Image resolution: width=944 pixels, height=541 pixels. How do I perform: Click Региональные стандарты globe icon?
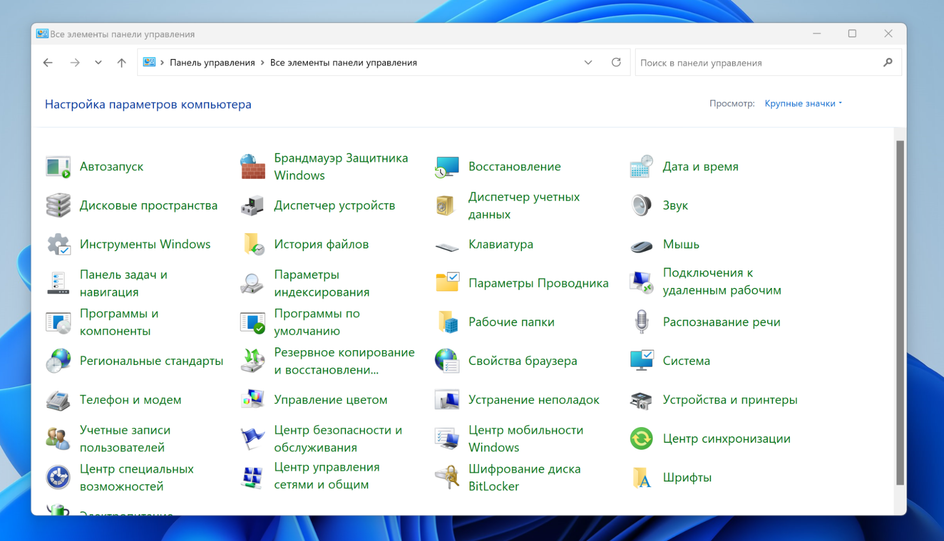point(58,360)
